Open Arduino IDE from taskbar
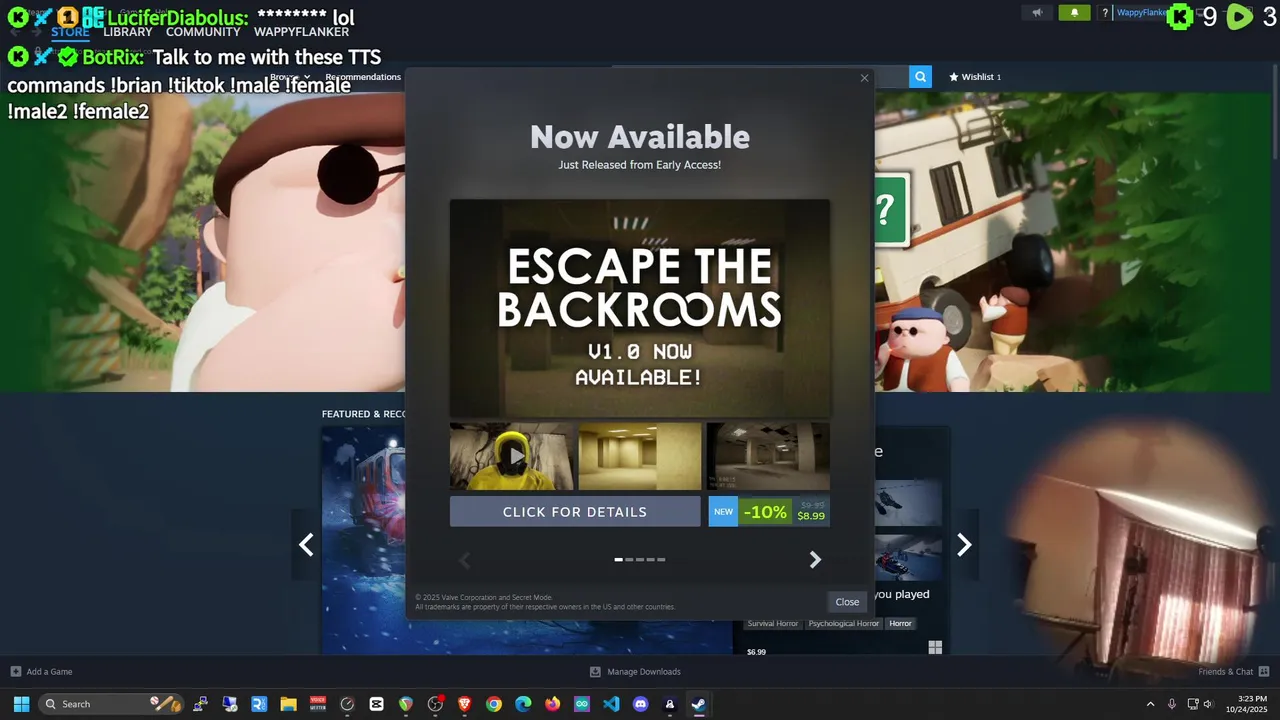The height and width of the screenshot is (720, 1280). (x=582, y=704)
